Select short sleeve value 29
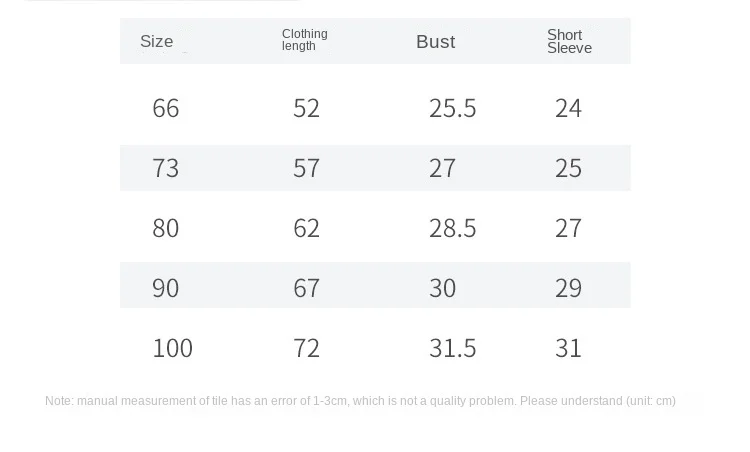 coord(568,288)
